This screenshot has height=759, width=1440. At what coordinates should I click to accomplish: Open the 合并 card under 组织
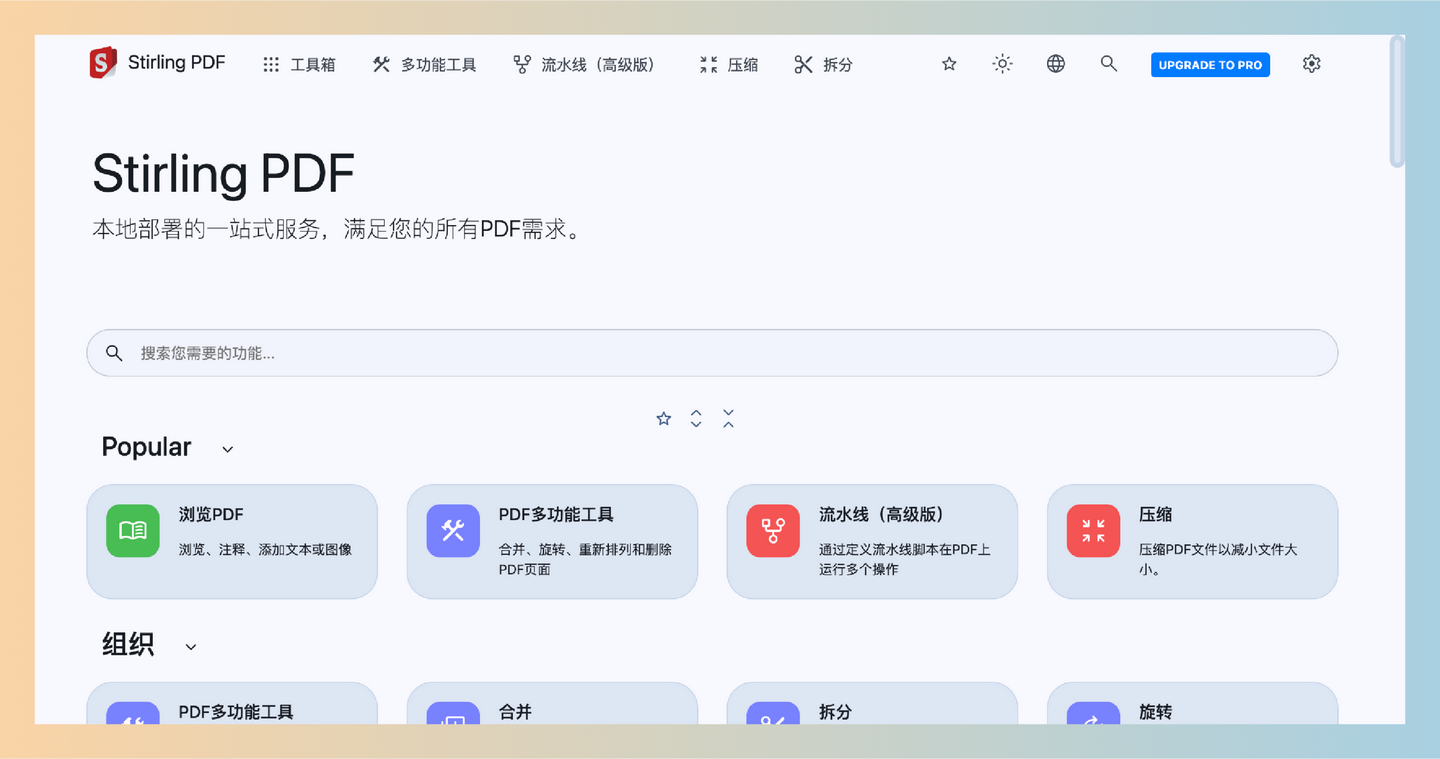point(552,703)
